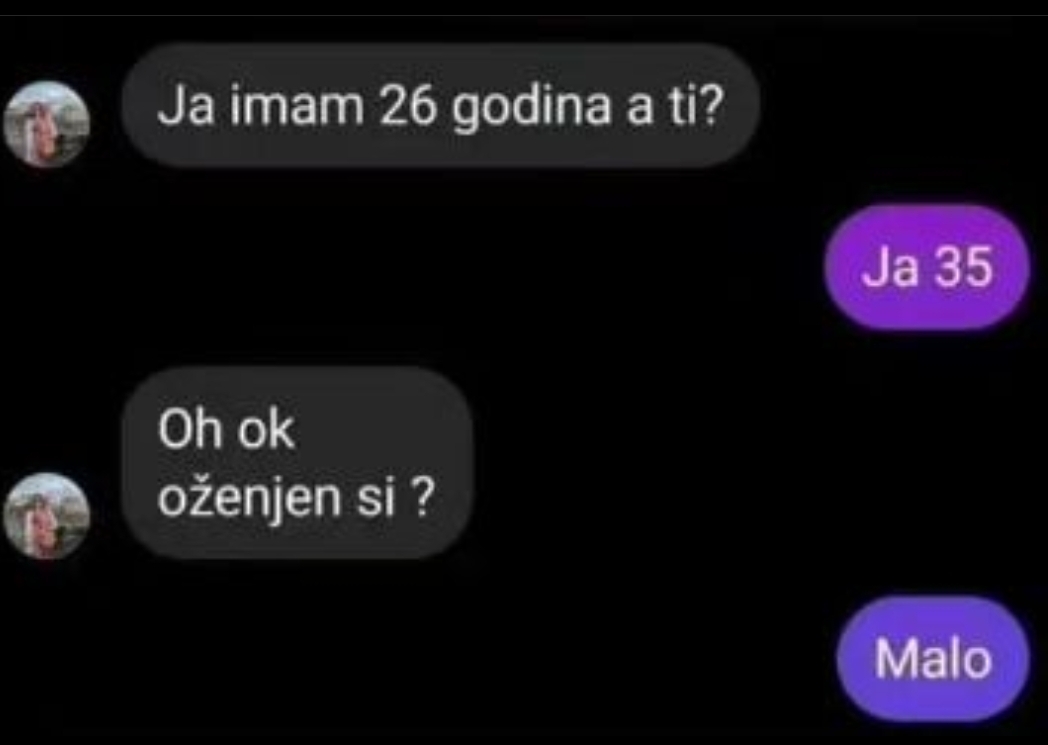Image resolution: width=1048 pixels, height=745 pixels.
Task: Click the "Oh ok" text line
Action: point(226,429)
